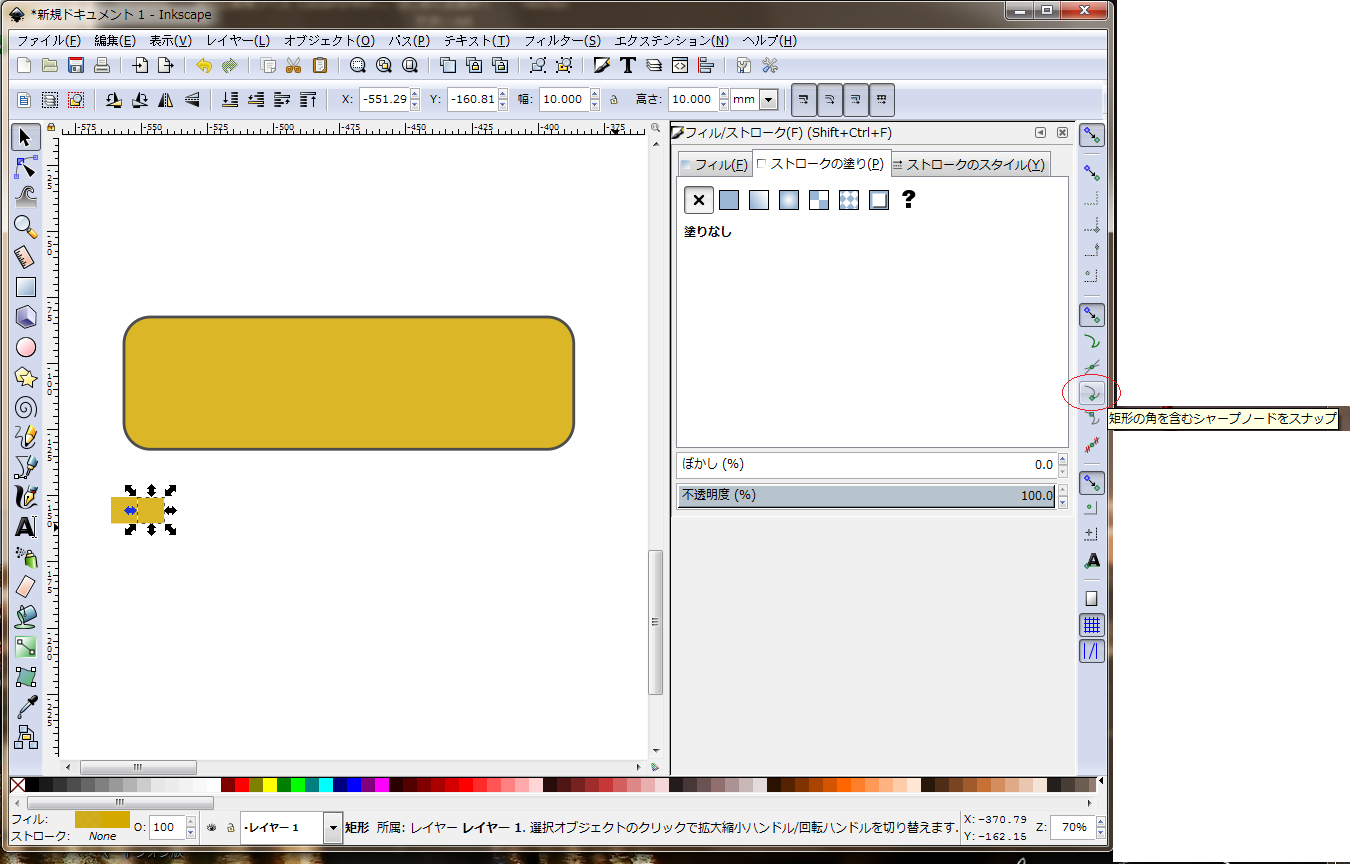Select the Node edit tool

pyautogui.click(x=26, y=167)
